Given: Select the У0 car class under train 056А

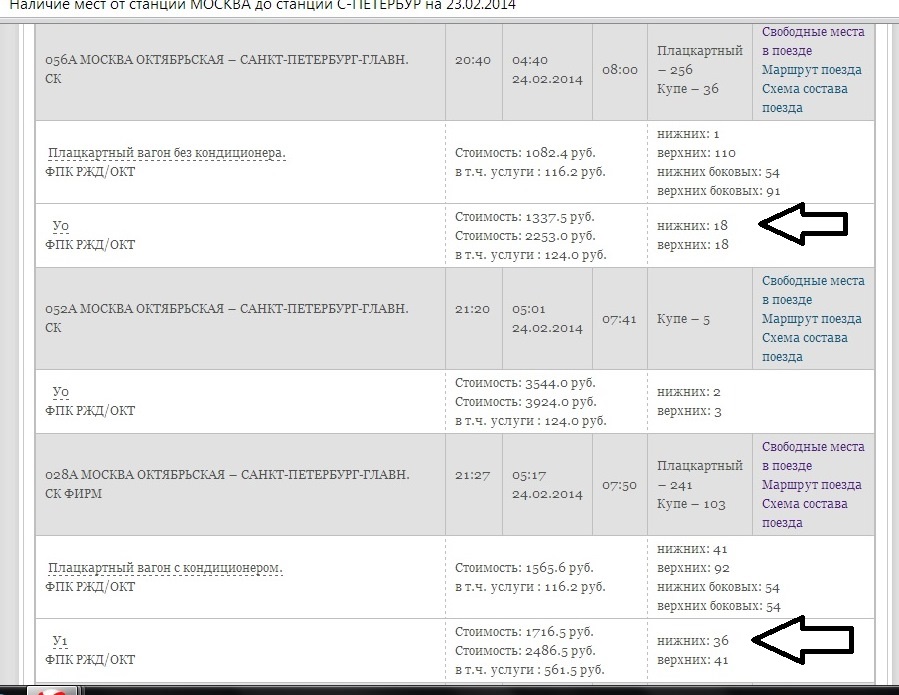Looking at the screenshot, I should pyautogui.click(x=60, y=226).
